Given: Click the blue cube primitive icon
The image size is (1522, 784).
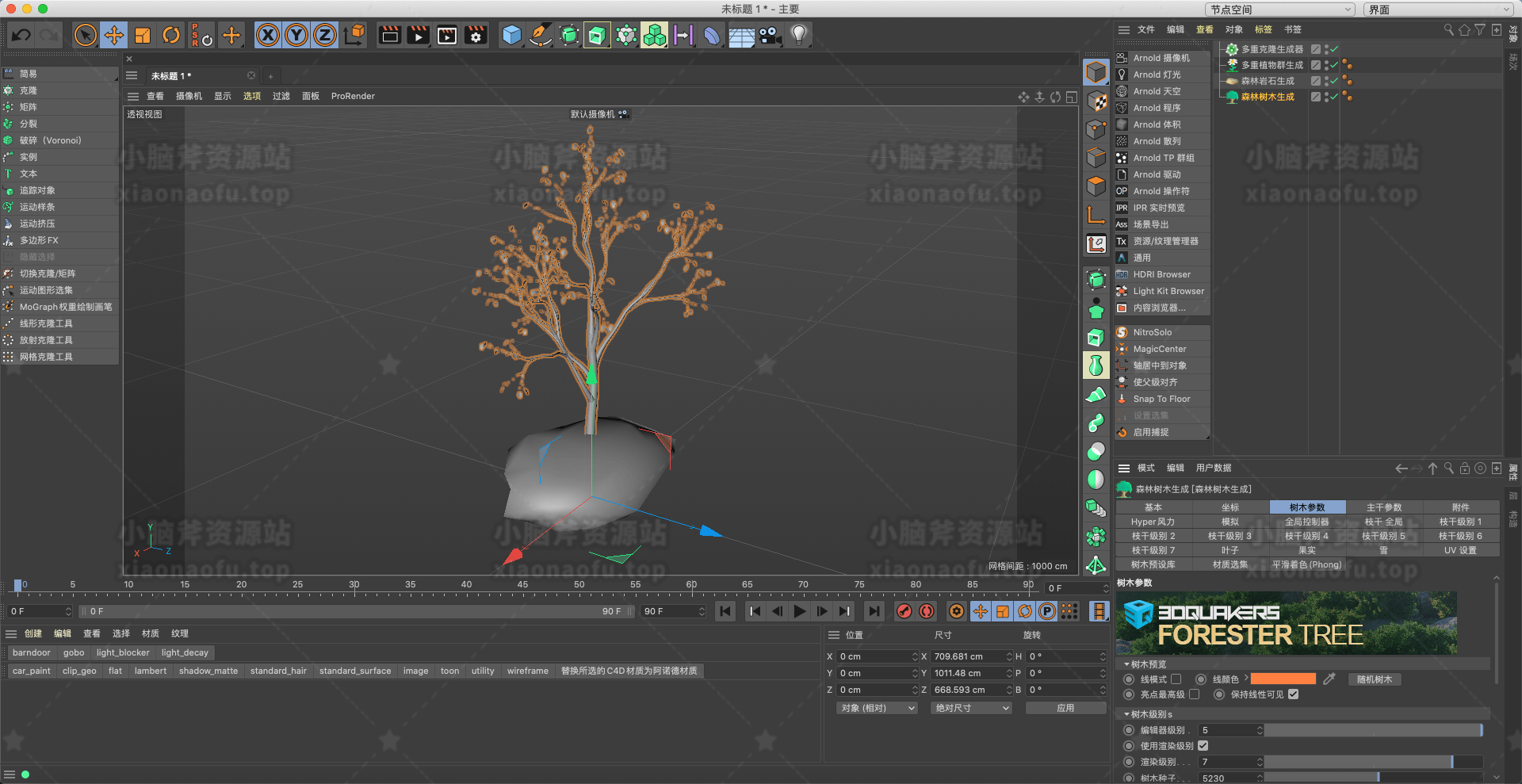Looking at the screenshot, I should (x=512, y=35).
